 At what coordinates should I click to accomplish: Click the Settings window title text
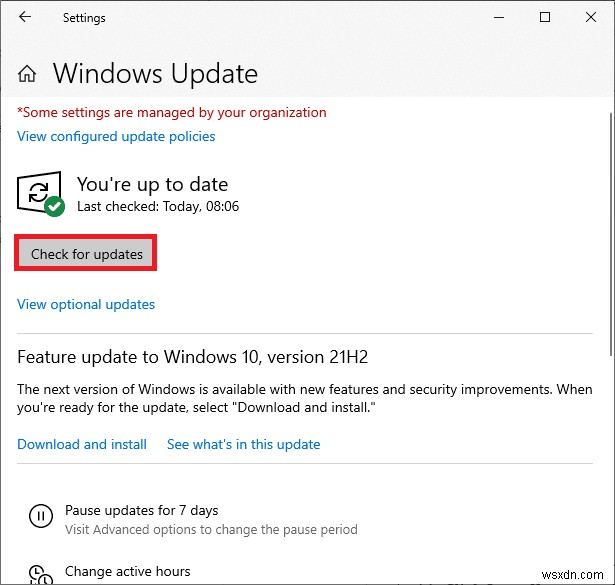pyautogui.click(x=84, y=18)
